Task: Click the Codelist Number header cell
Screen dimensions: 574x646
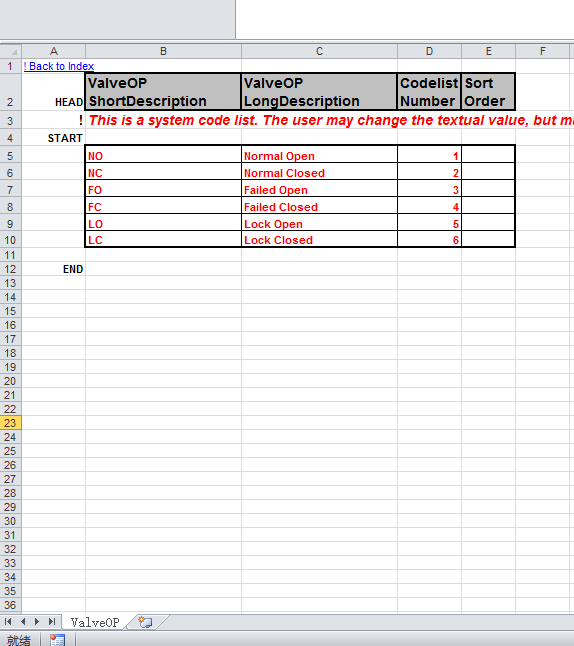Action: point(429,92)
